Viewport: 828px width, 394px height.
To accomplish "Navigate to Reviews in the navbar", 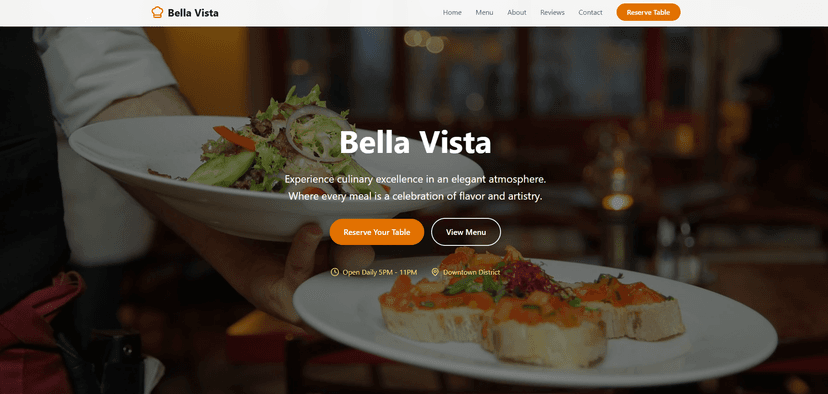I will [x=552, y=12].
